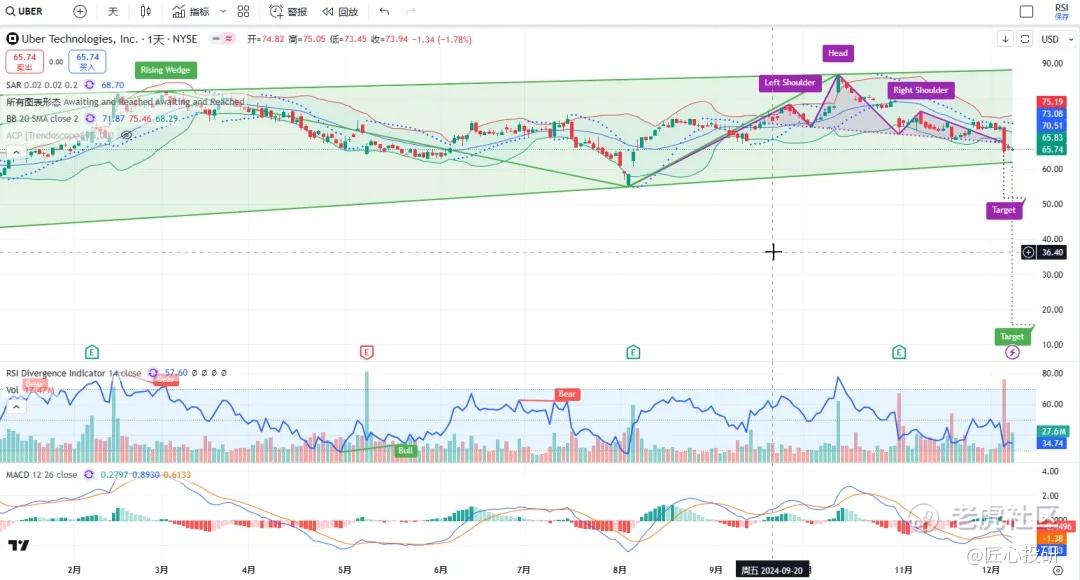1080x580 pixels.
Task: Click the RSI Divergence refresh circle icon
Action: [153, 373]
